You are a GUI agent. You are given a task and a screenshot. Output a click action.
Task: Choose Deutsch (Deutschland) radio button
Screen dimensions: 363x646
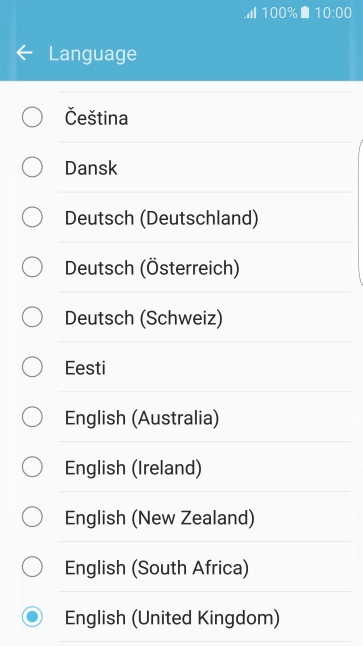point(32,217)
